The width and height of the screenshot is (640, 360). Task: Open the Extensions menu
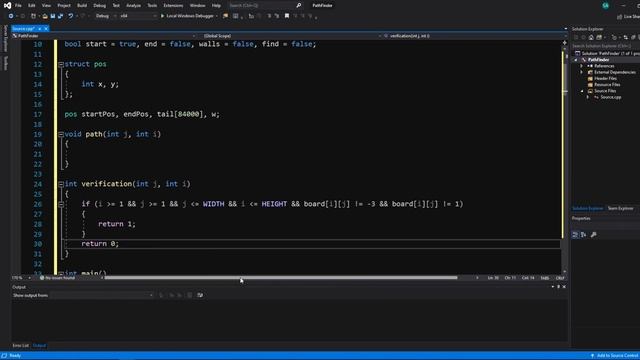[x=173, y=5]
